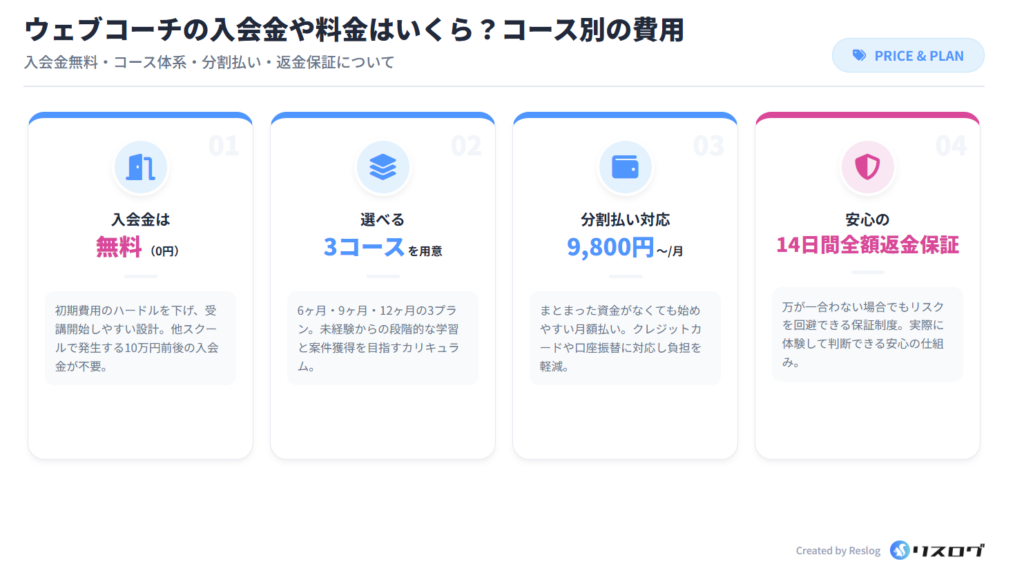This screenshot has height=566, width=1024.
Task: Click the 14日間全額返金保証 heading
Action: [x=867, y=244]
